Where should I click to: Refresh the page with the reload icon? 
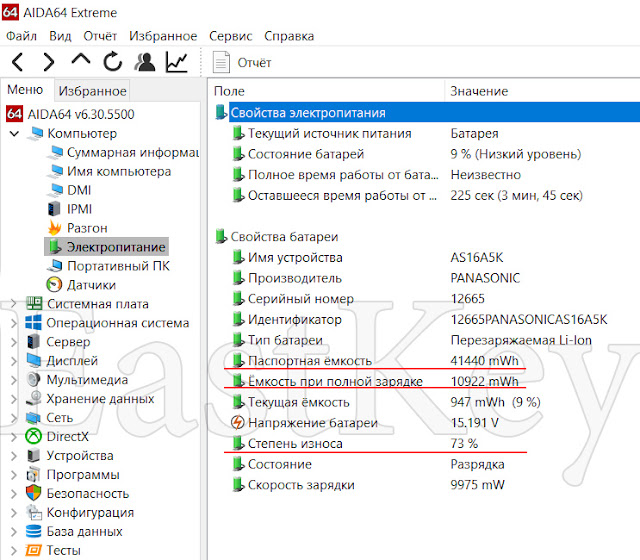(112, 62)
